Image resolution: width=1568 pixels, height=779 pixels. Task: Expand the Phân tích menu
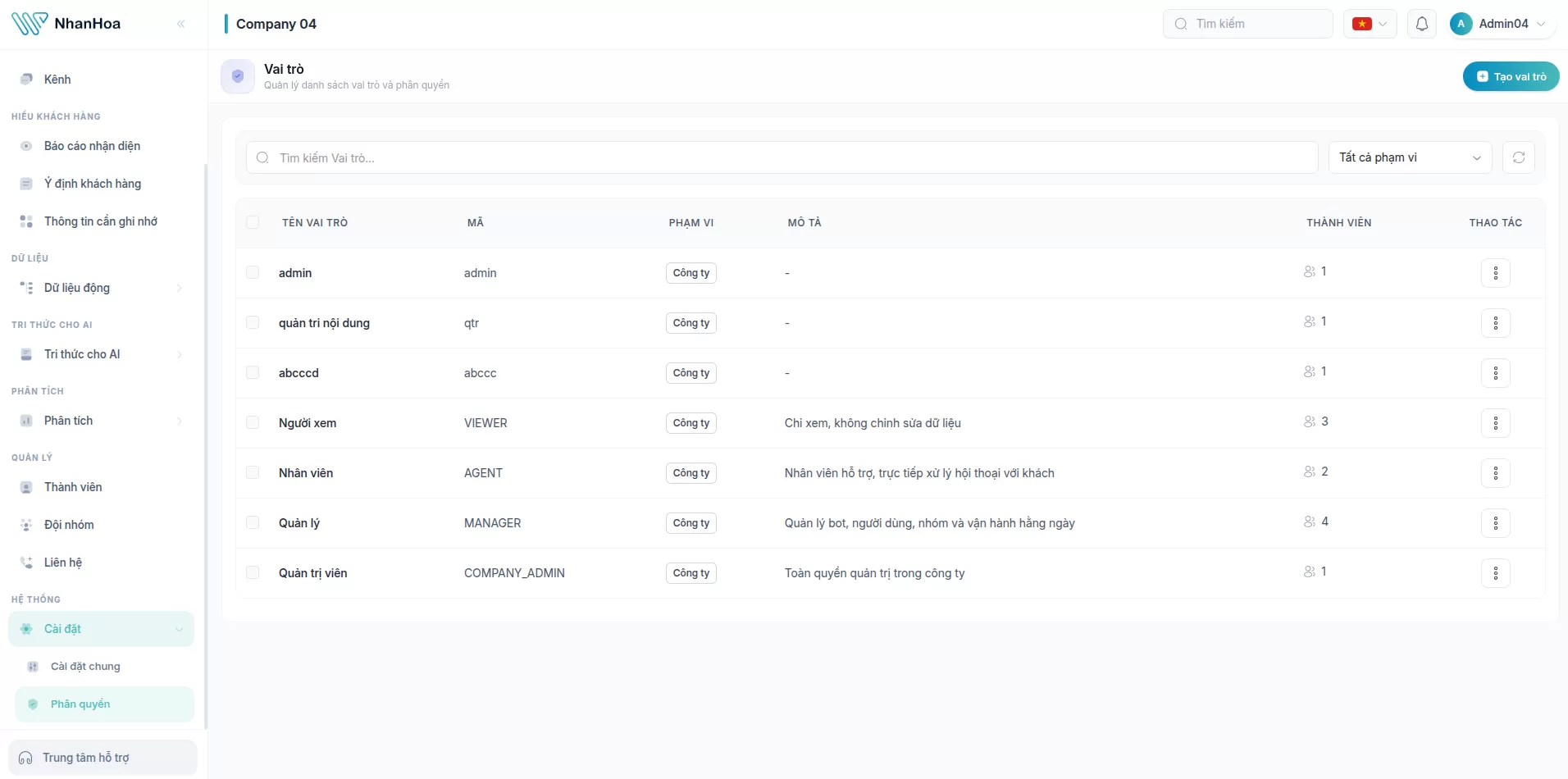tap(101, 421)
